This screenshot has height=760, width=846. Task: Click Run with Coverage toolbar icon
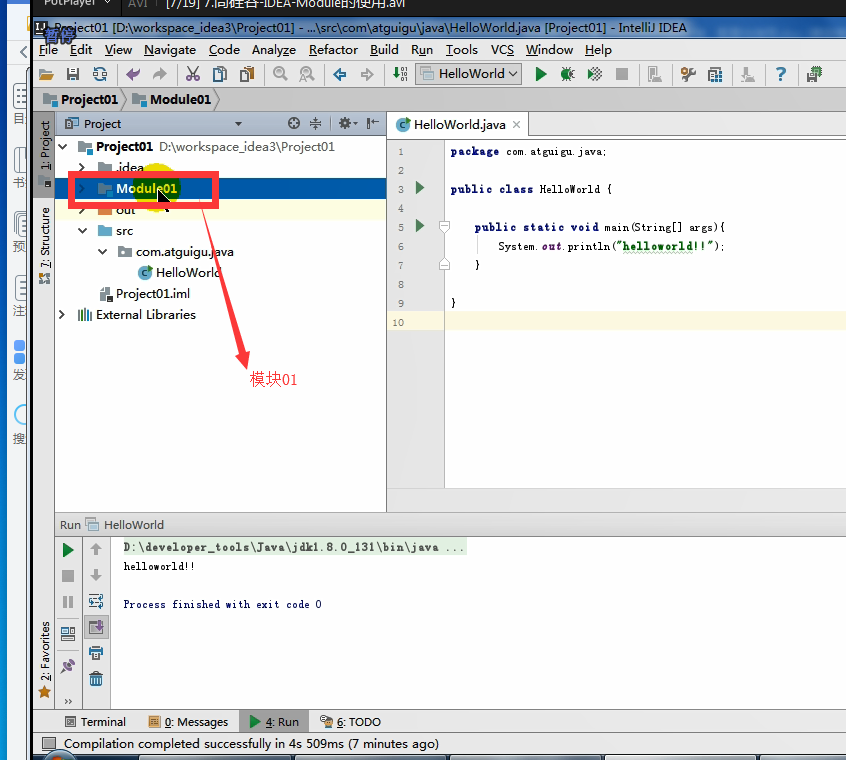(595, 74)
